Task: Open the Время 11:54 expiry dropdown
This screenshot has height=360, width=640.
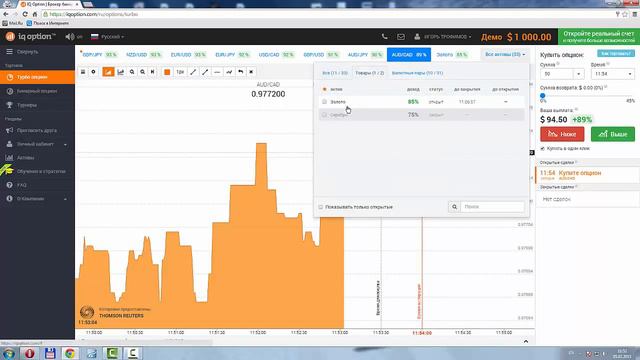Action: click(613, 74)
